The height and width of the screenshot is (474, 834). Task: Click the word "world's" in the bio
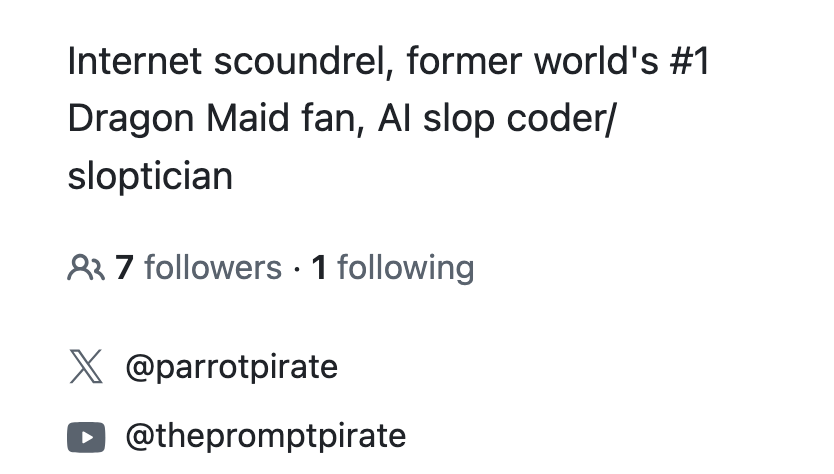(578, 62)
